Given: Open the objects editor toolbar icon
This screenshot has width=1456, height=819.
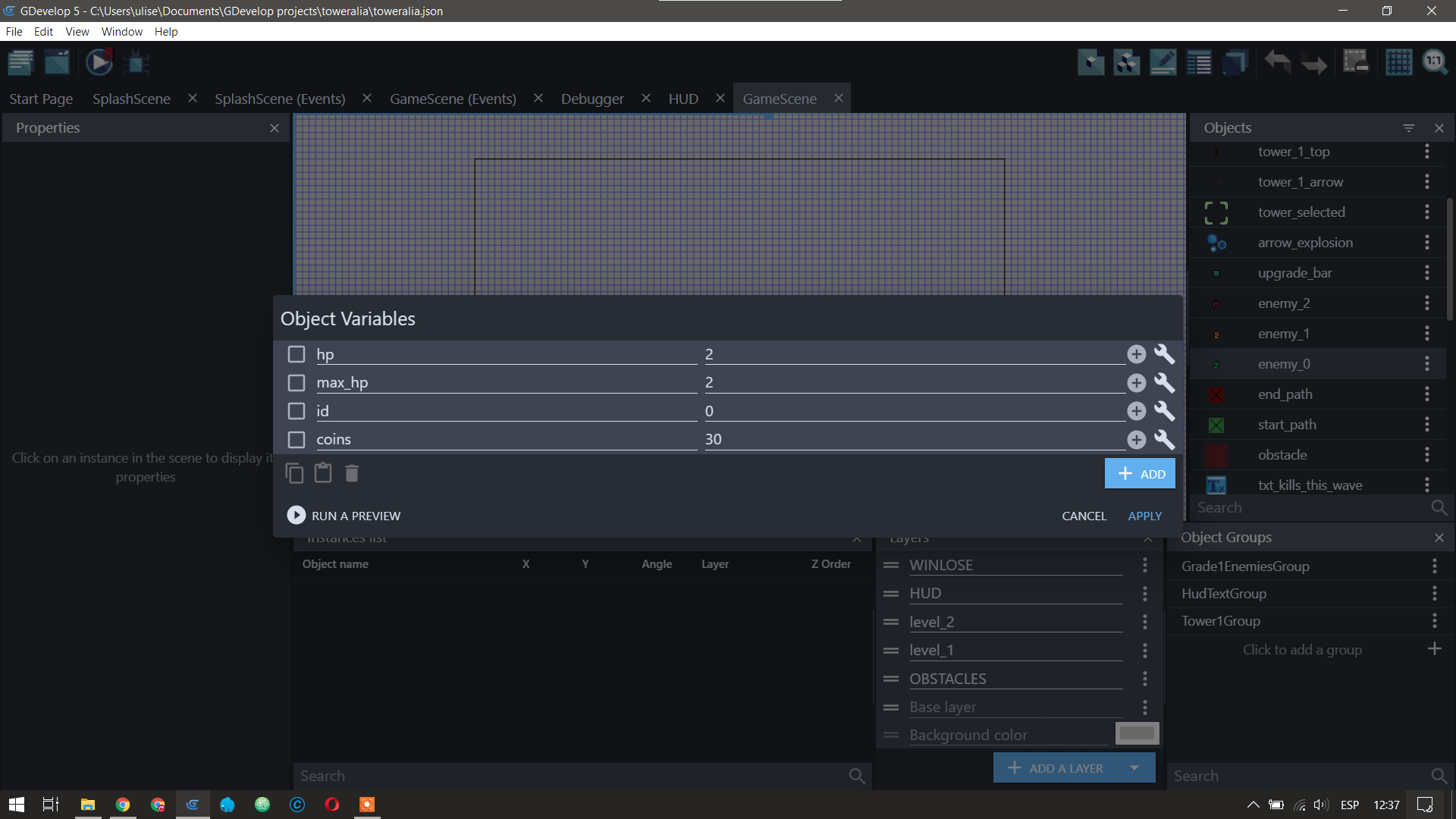Looking at the screenshot, I should click(1091, 62).
